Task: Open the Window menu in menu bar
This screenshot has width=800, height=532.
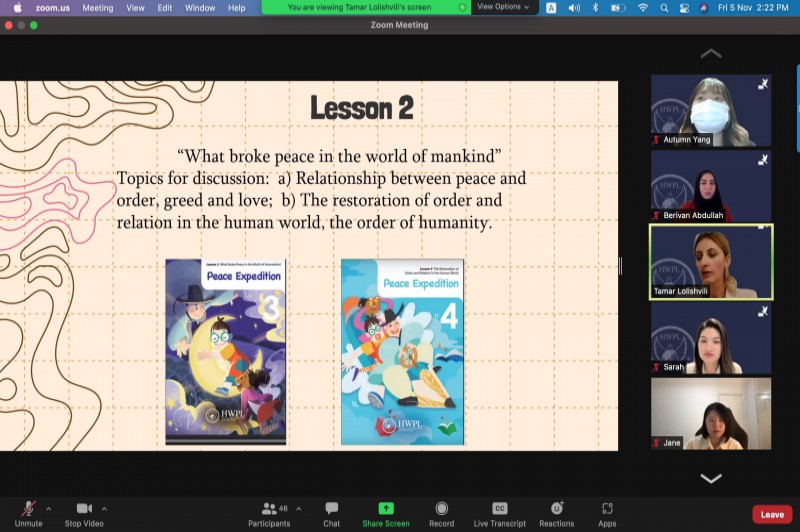Action: pyautogui.click(x=200, y=7)
